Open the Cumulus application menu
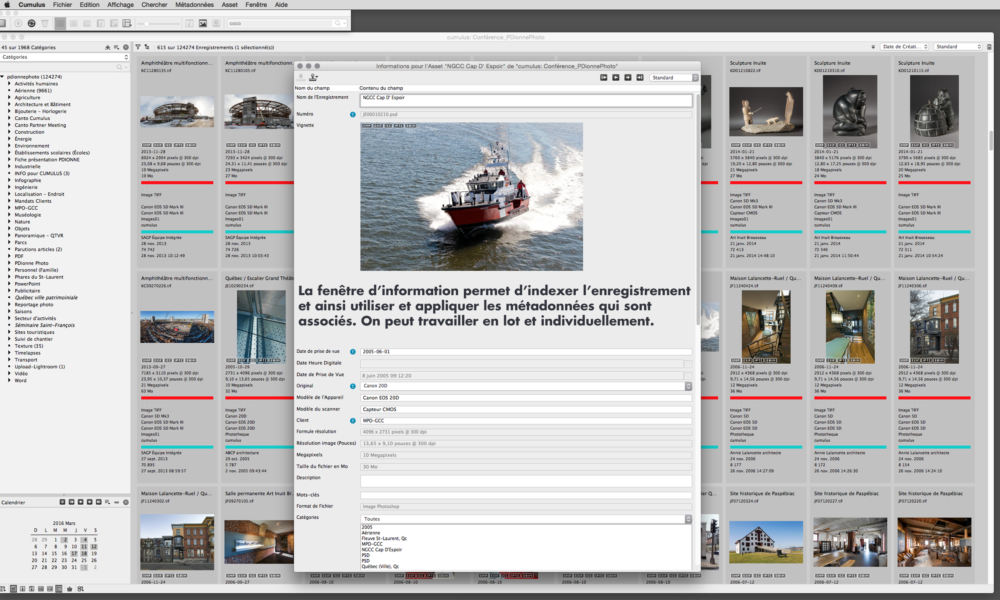Screen dimensions: 1000x600 coord(31,4)
